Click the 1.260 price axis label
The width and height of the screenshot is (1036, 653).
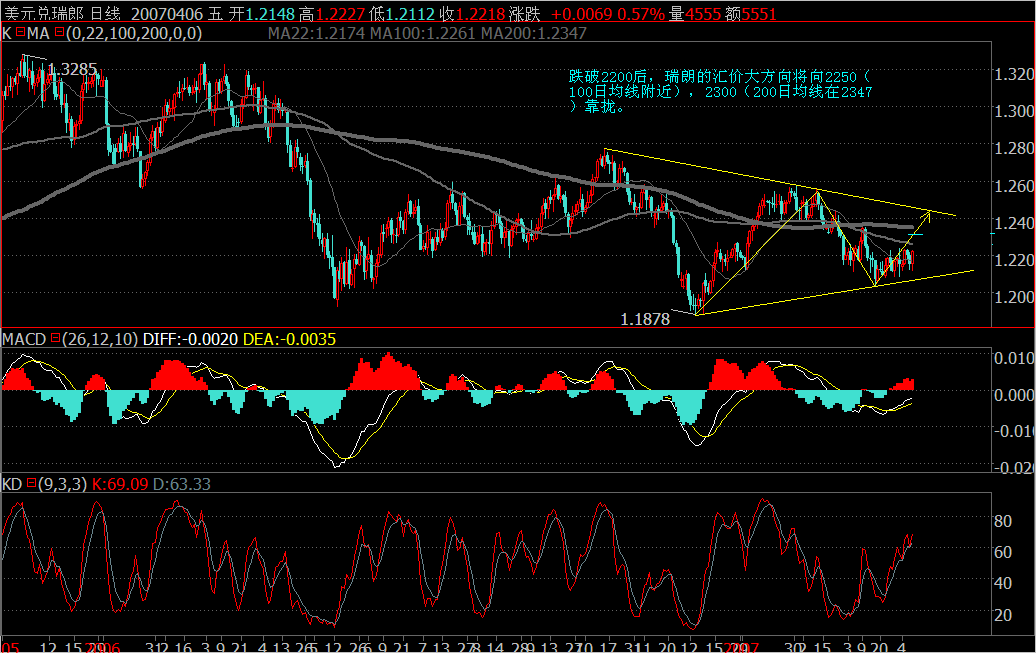1014,186
